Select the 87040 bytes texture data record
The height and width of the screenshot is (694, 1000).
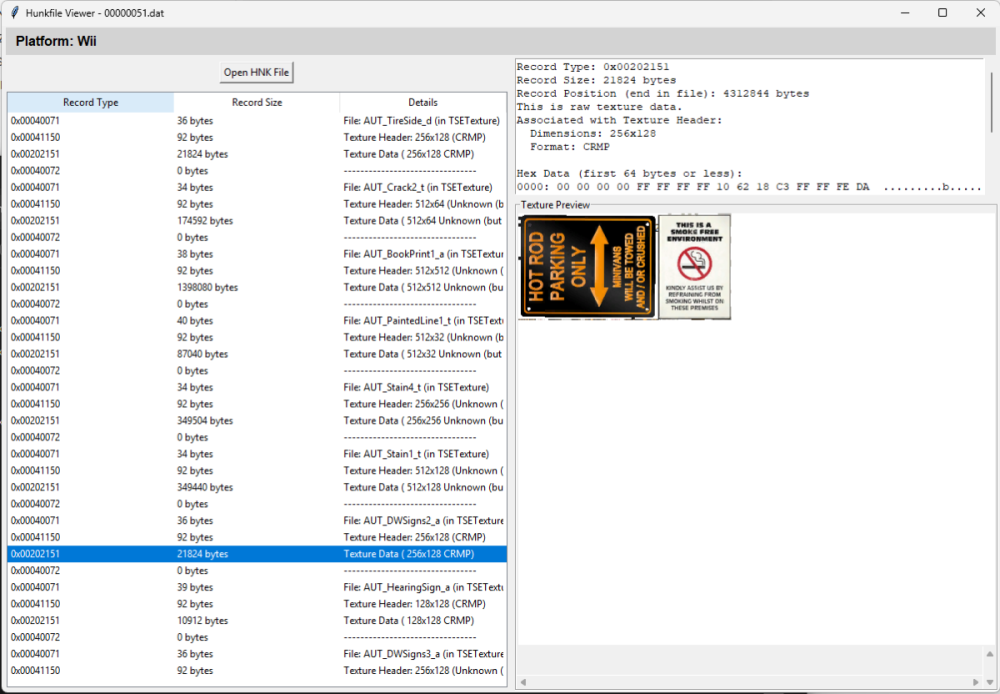[256, 354]
